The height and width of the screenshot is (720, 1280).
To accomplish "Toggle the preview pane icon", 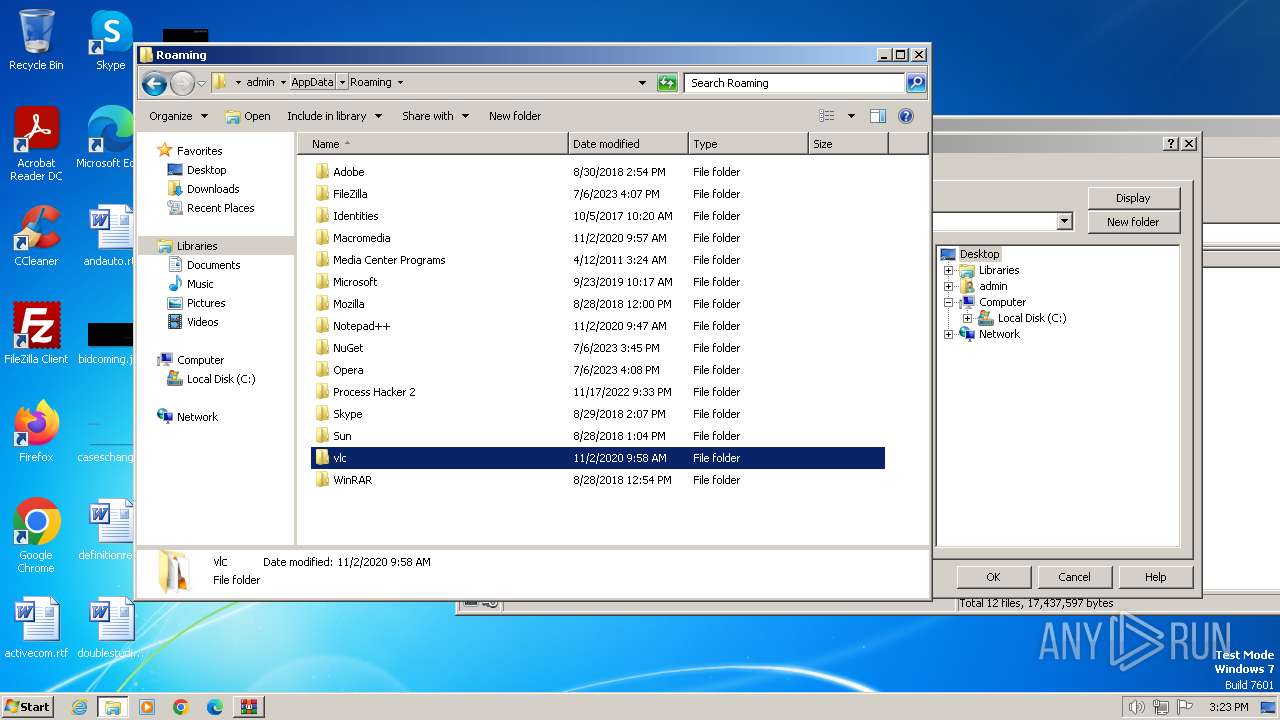I will [x=877, y=116].
